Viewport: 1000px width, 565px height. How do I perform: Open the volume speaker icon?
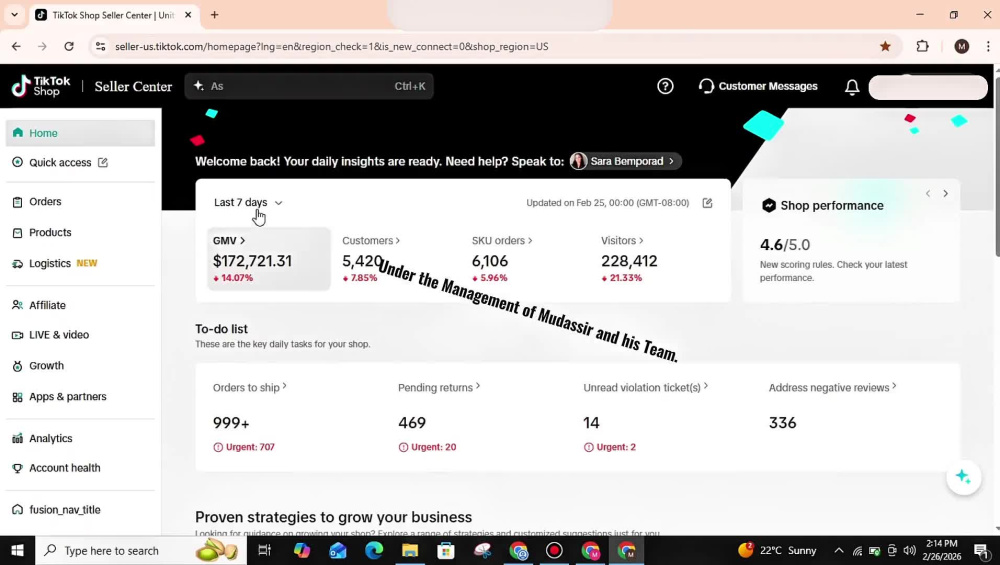pos(909,550)
